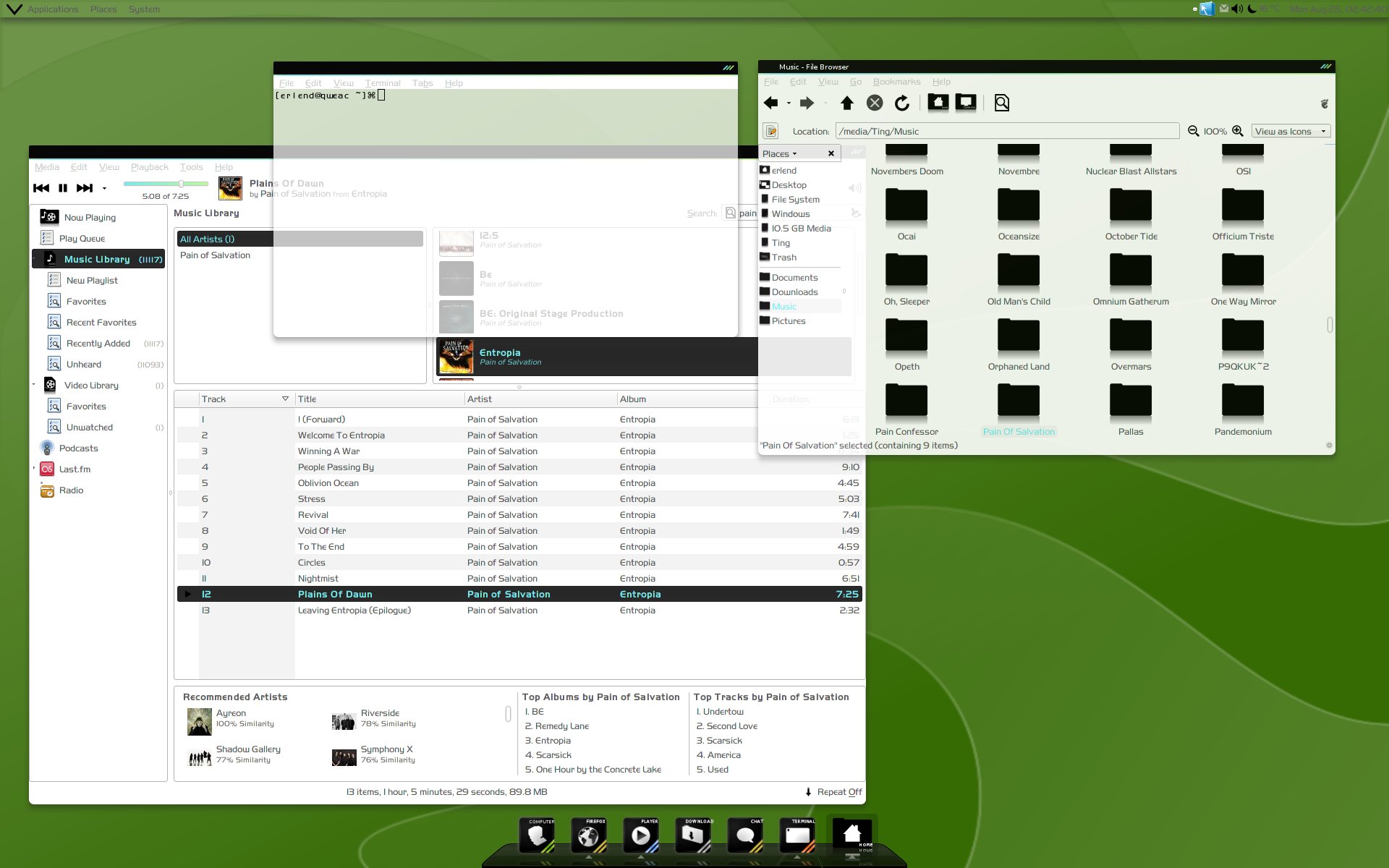Go forward in file browser
Screen dimensions: 1389x868
point(807,103)
